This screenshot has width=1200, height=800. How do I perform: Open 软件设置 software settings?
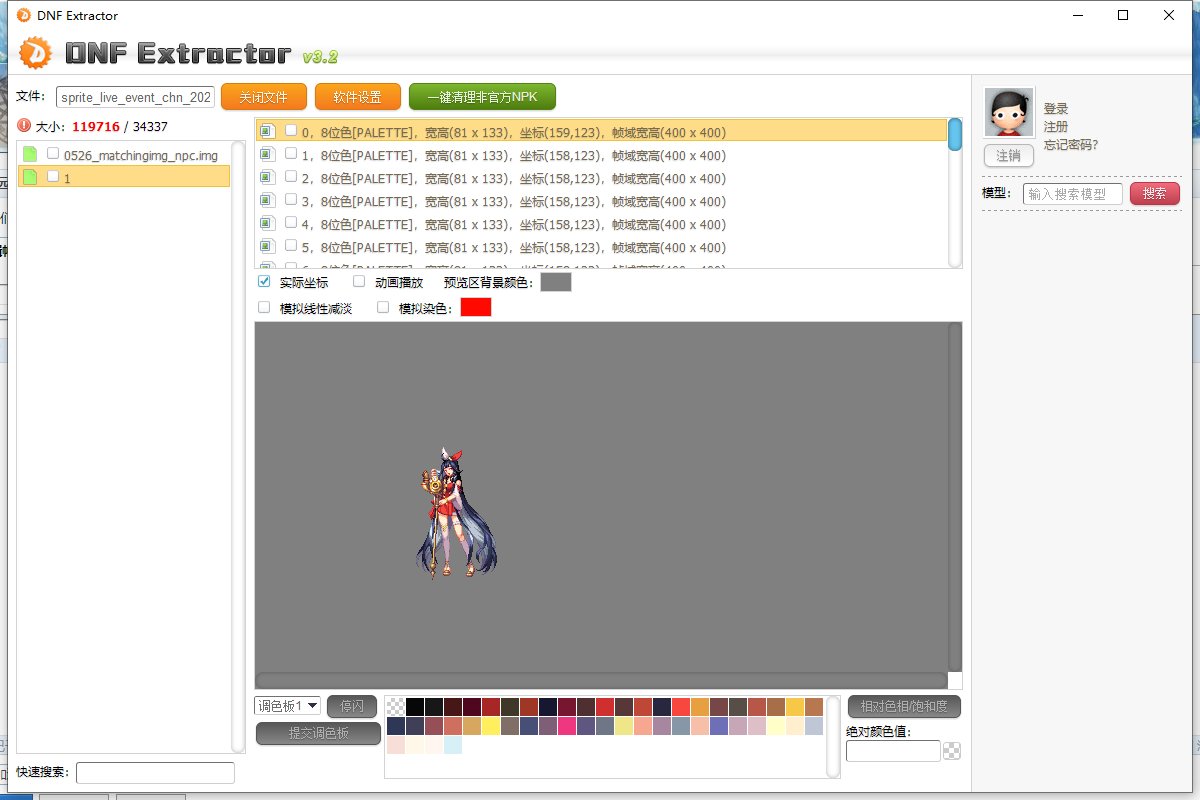point(357,97)
